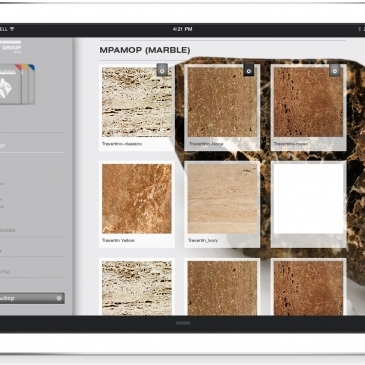Select the Travertin_Ivory sample

pyautogui.click(x=222, y=204)
